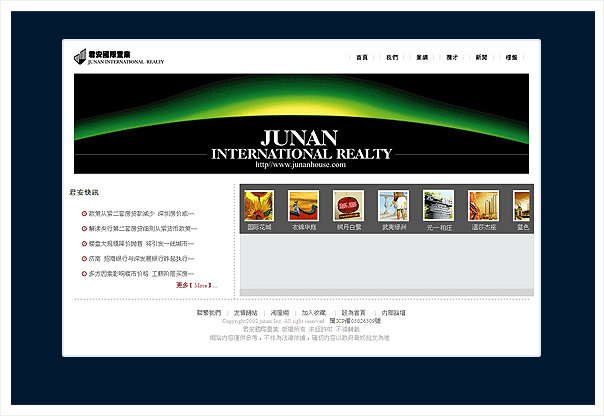Open the news link starting 多方因素影响楼市
Image resolution: width=604 pixels, height=416 pixels.
point(141,273)
